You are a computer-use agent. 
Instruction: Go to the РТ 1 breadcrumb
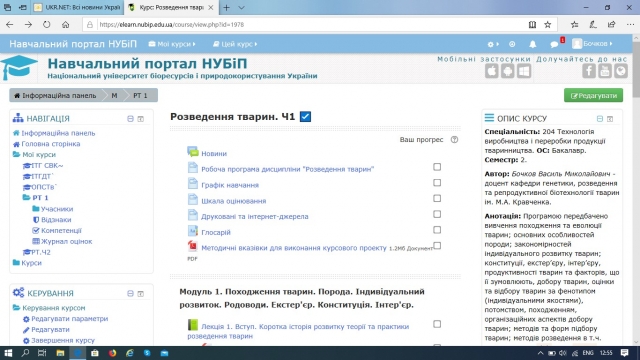(x=140, y=96)
